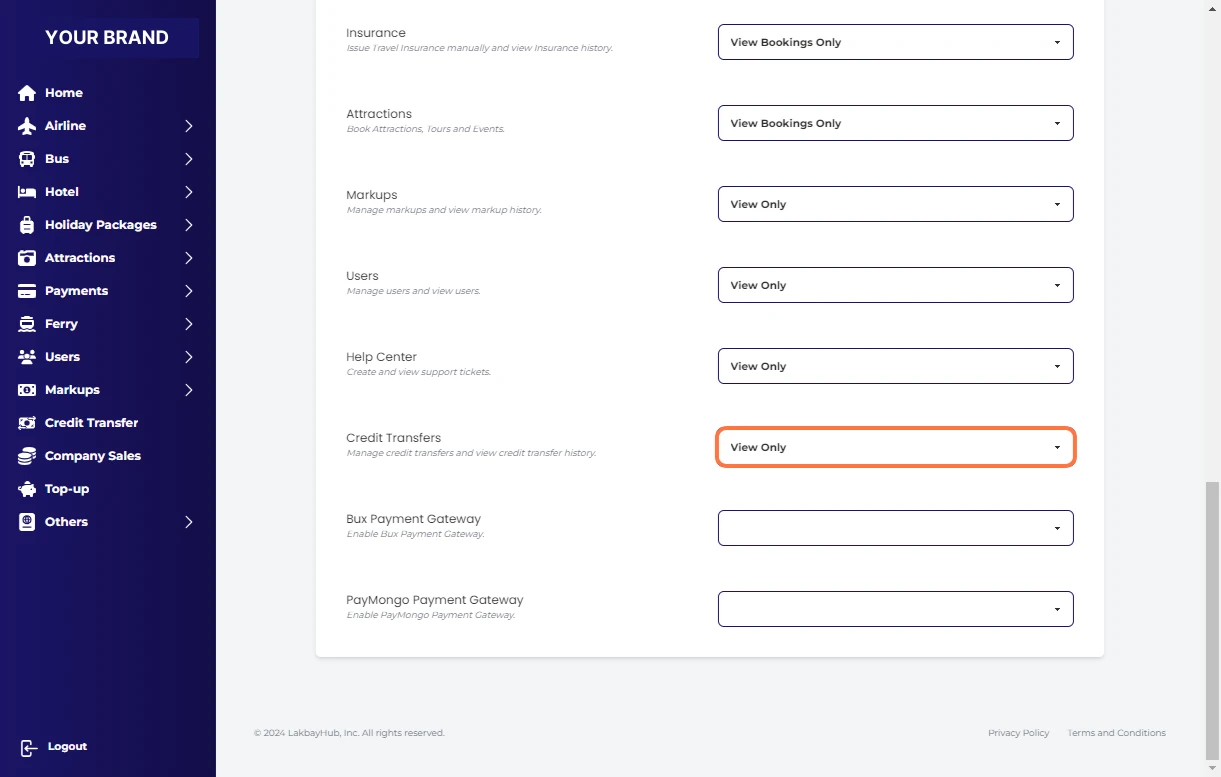
Task: Open the Bux Payment Gateway dropdown
Action: pos(895,528)
